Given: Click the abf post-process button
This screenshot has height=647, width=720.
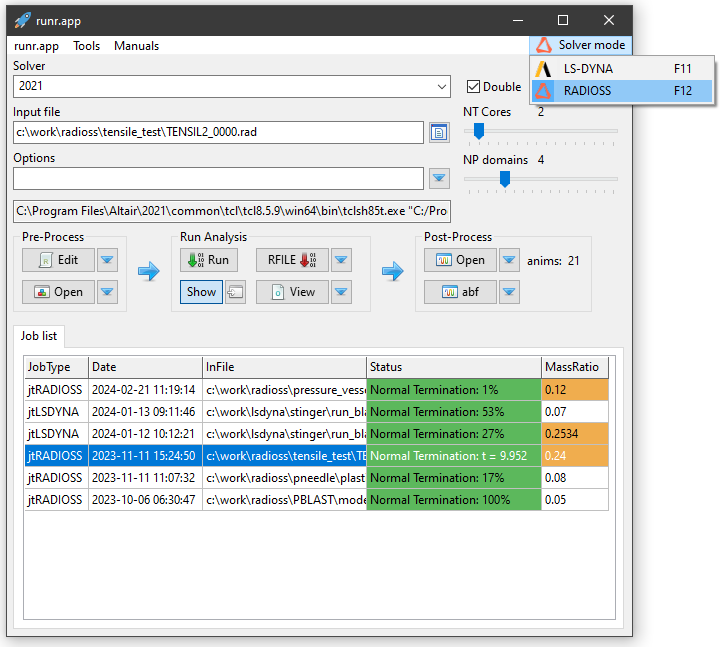Looking at the screenshot, I should [x=460, y=292].
